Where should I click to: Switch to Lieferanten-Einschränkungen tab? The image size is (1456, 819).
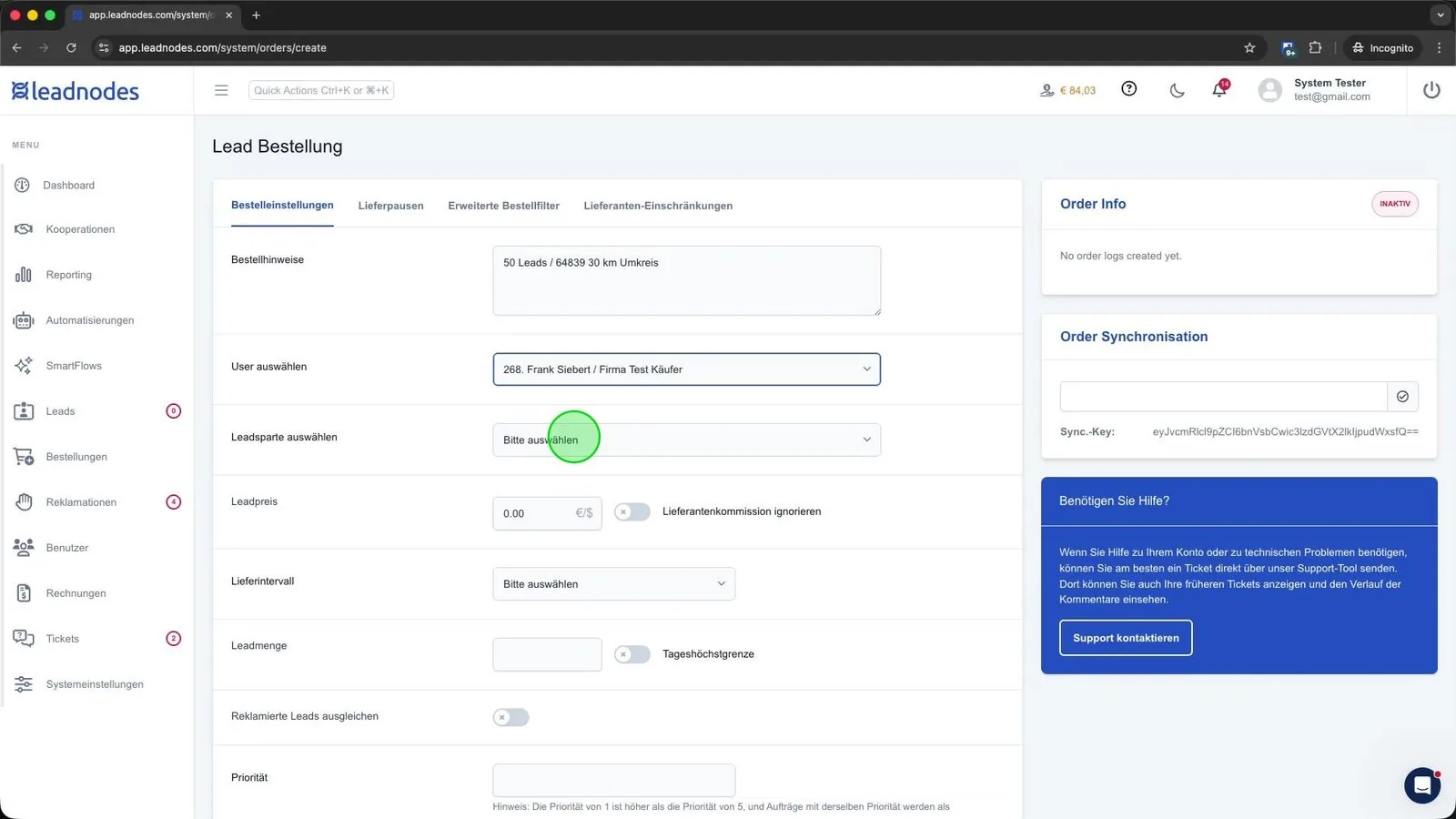[x=658, y=206]
